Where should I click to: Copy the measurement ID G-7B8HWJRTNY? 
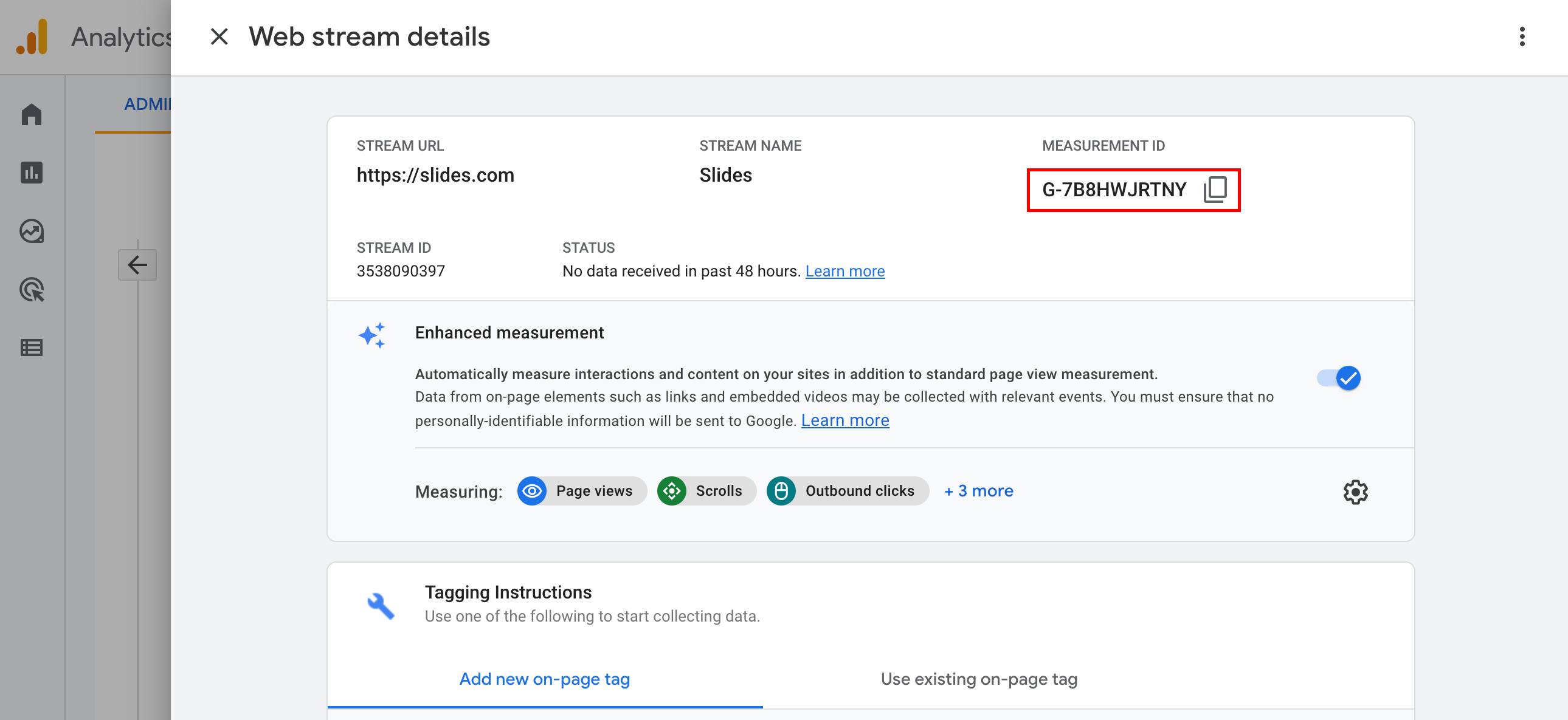tap(1215, 189)
